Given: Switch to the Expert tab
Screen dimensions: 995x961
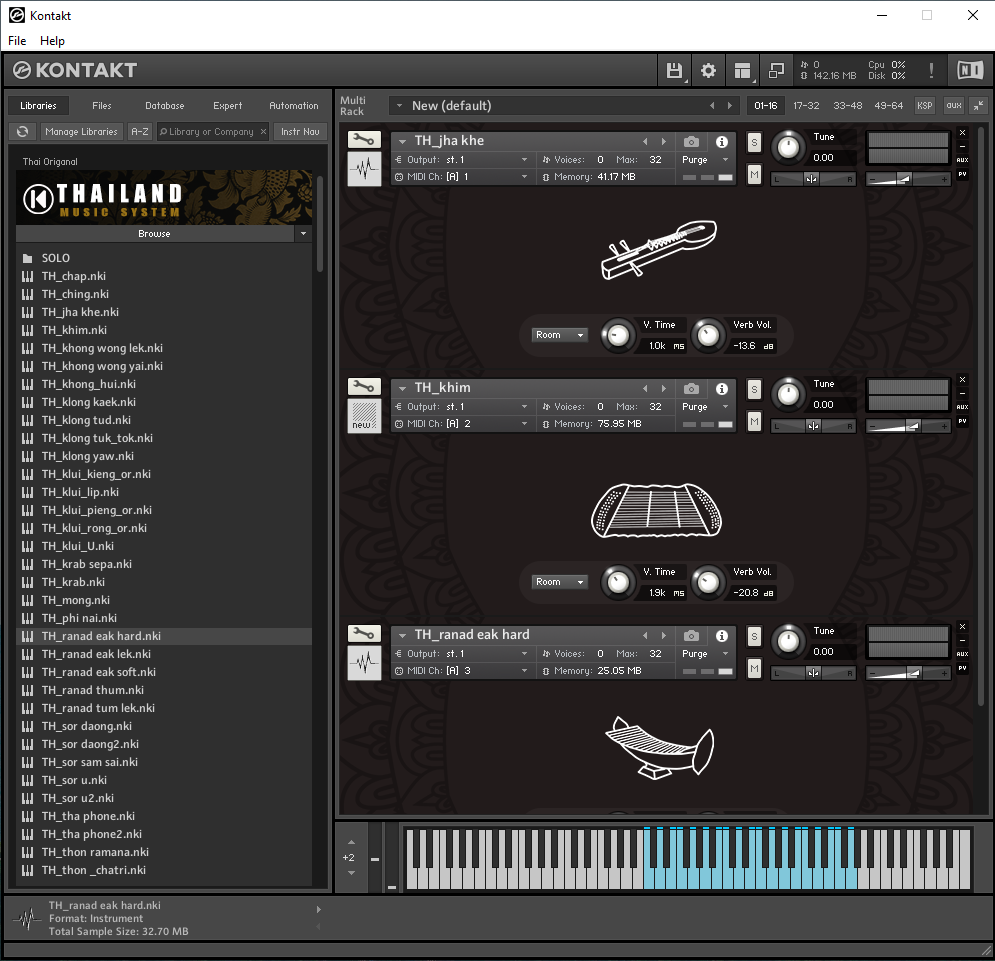Looking at the screenshot, I should coord(227,105).
